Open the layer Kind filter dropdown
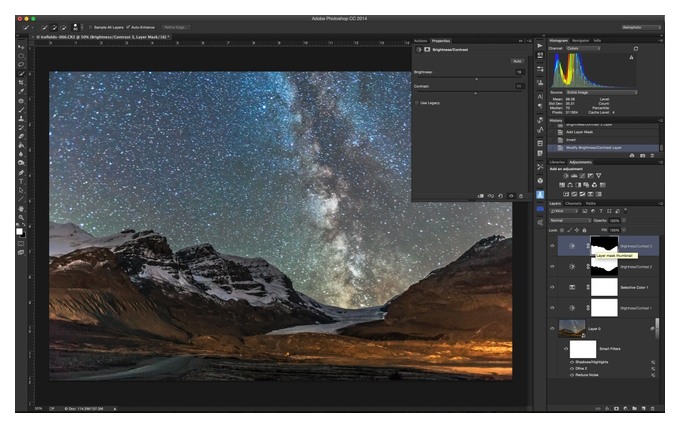This screenshot has height=428, width=680. click(x=564, y=211)
